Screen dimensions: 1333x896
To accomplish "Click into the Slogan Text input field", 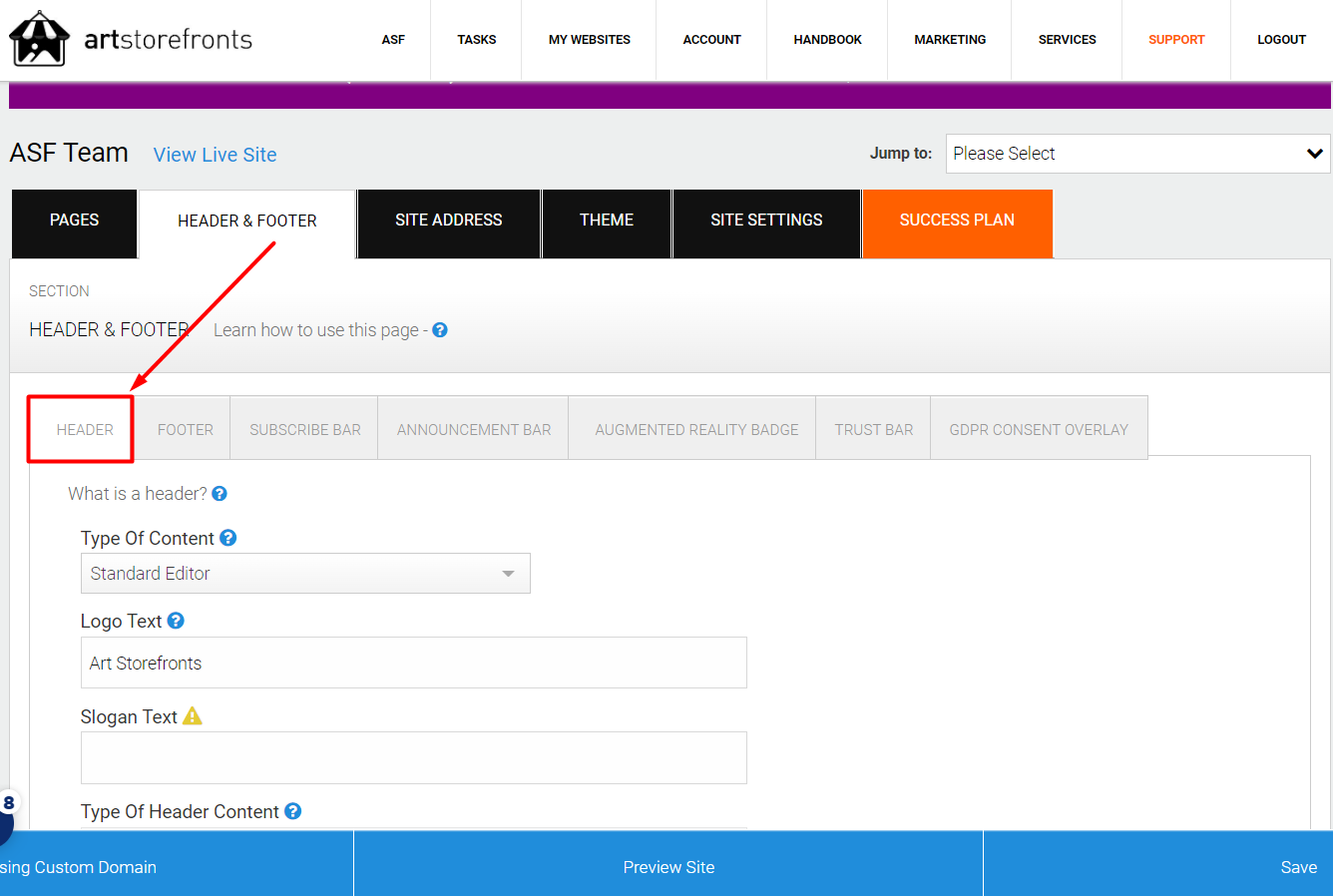I will coord(414,757).
